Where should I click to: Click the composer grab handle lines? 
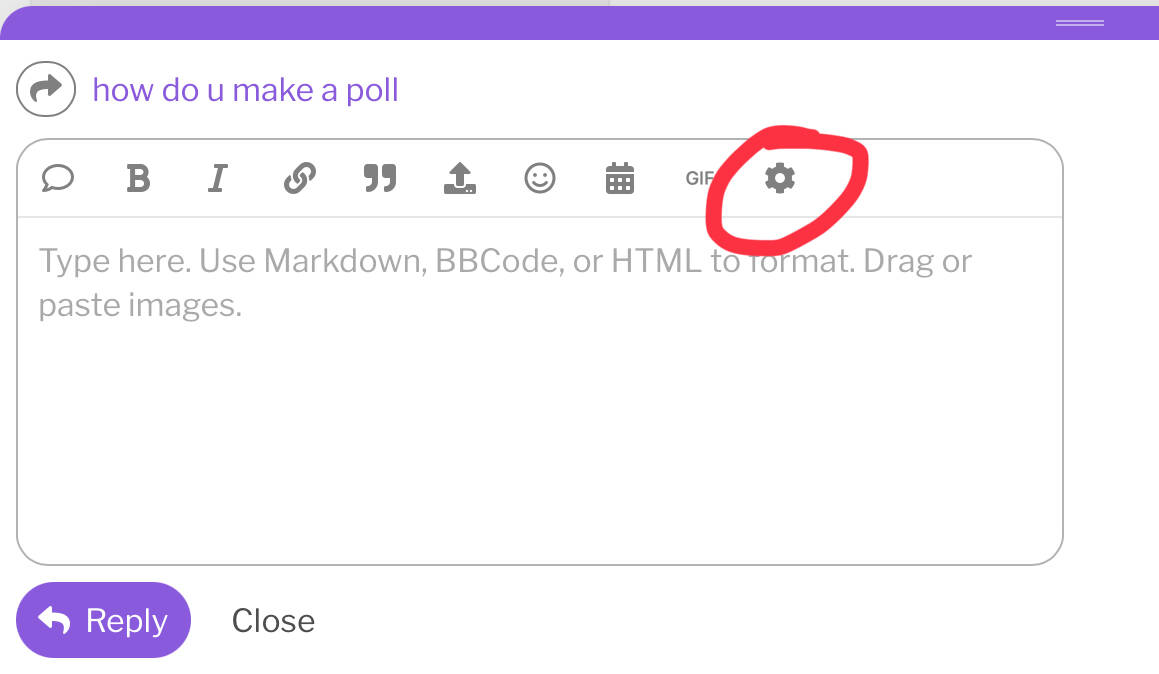[1079, 23]
